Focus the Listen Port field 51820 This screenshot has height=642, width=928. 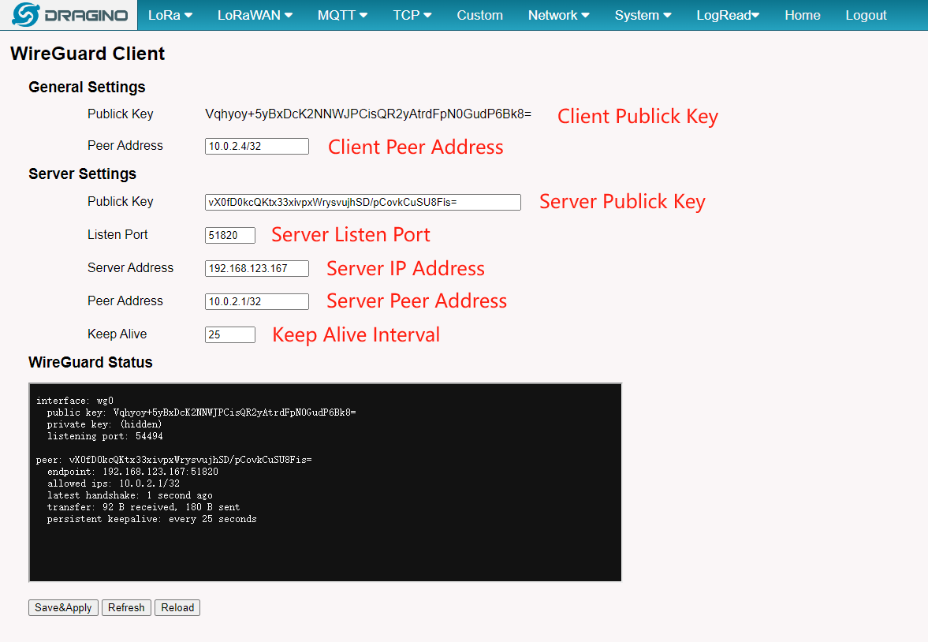[x=230, y=235]
